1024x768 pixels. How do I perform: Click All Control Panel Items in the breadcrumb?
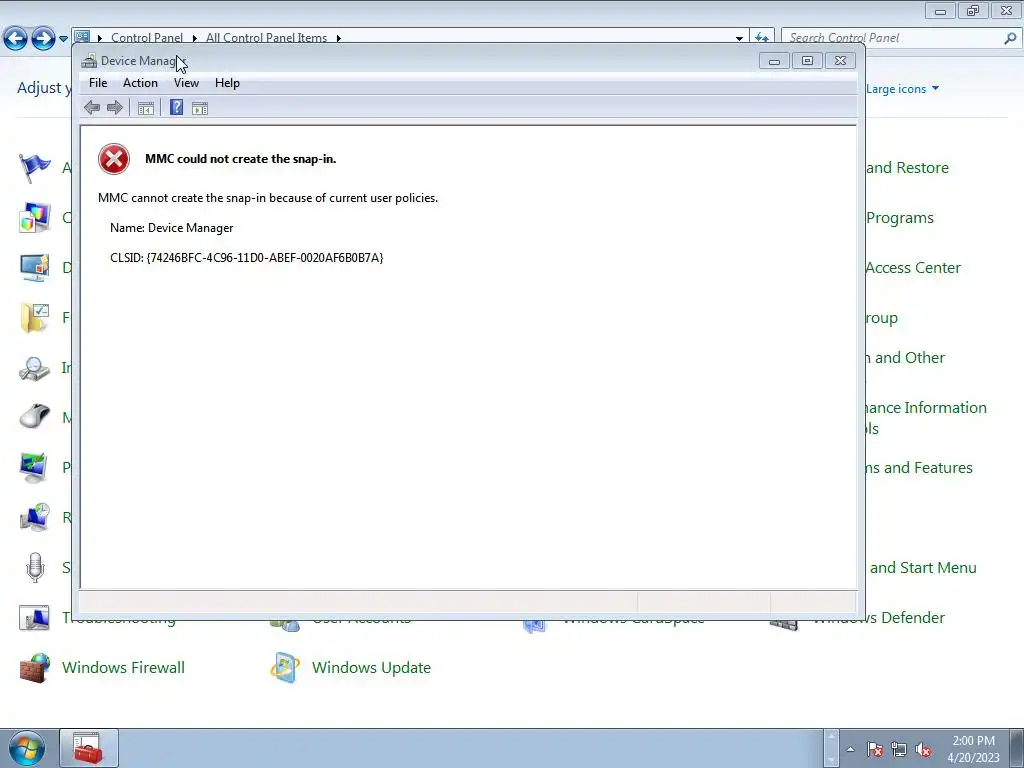click(x=266, y=38)
